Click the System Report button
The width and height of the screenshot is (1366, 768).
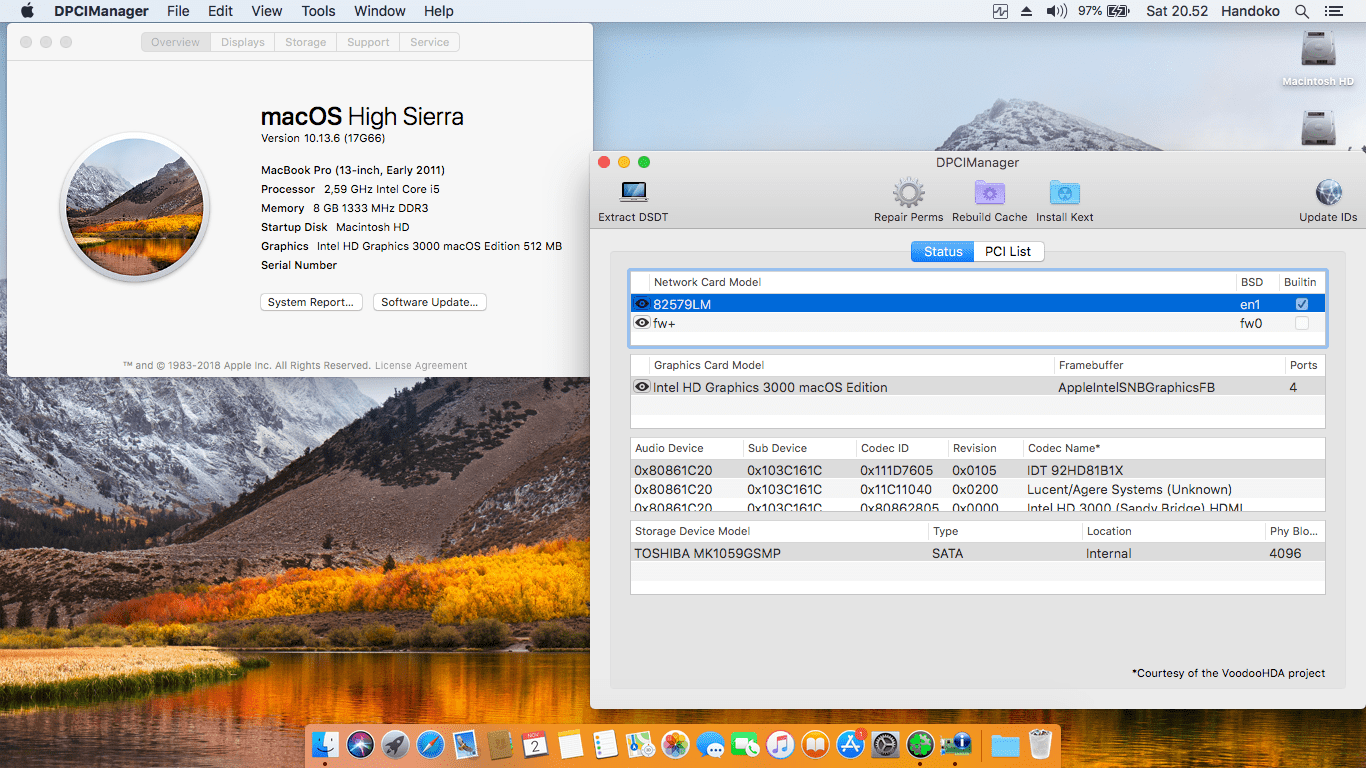pos(311,302)
